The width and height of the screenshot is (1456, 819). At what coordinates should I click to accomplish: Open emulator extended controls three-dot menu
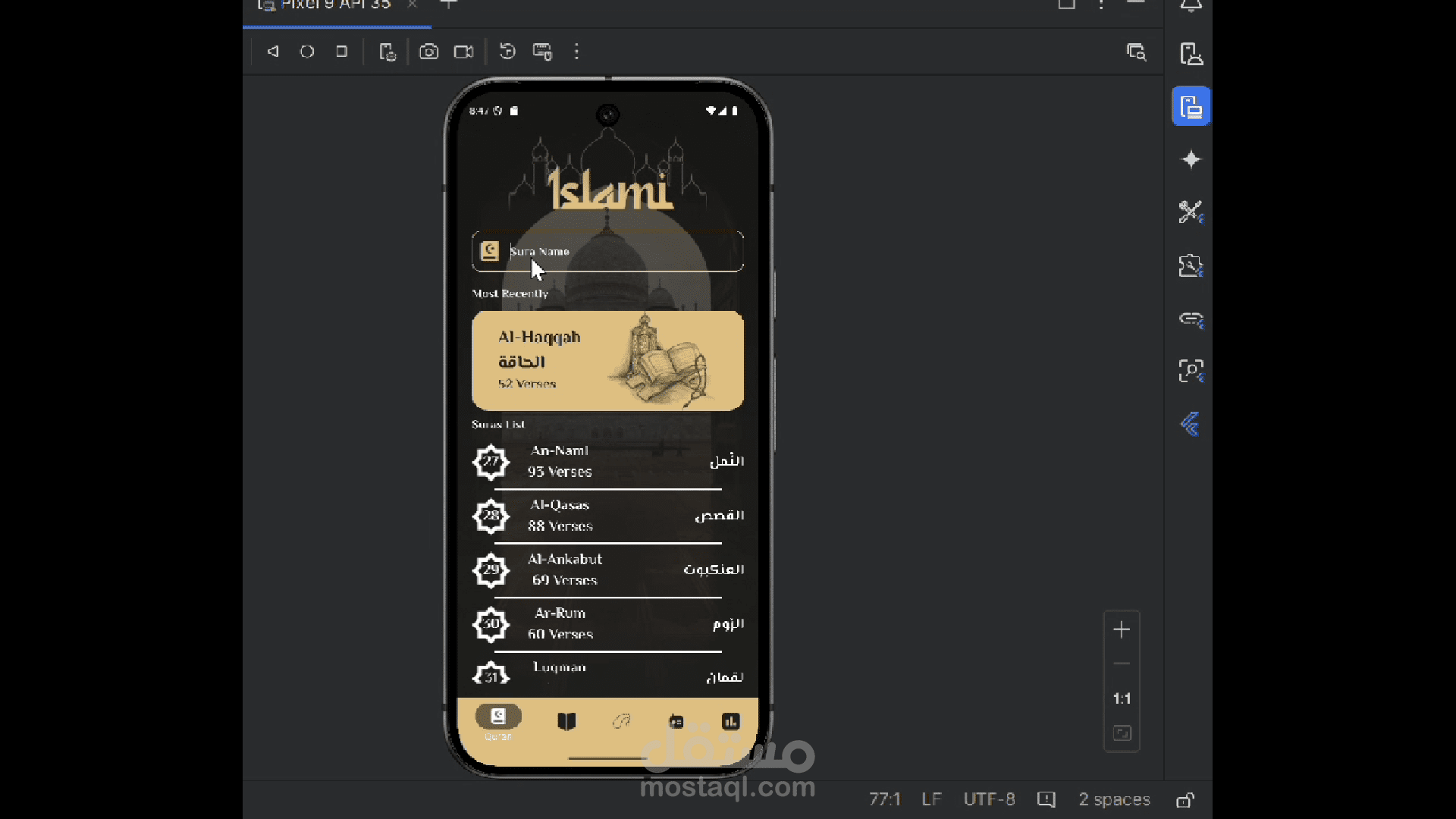tap(577, 52)
